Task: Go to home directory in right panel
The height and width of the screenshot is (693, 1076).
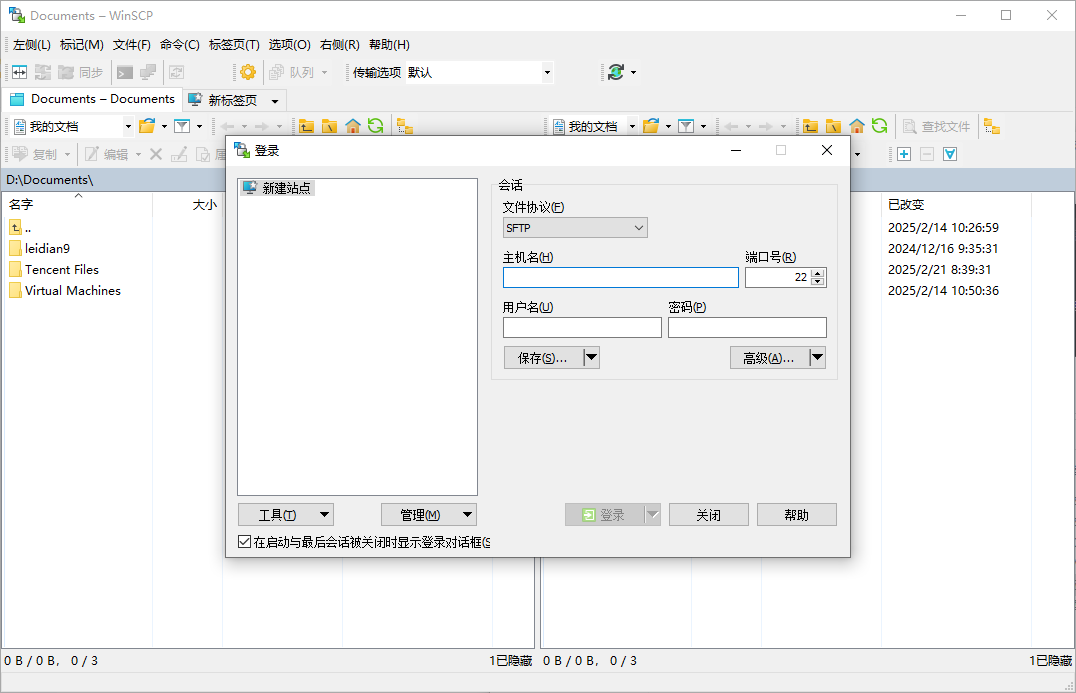Action: pos(856,126)
